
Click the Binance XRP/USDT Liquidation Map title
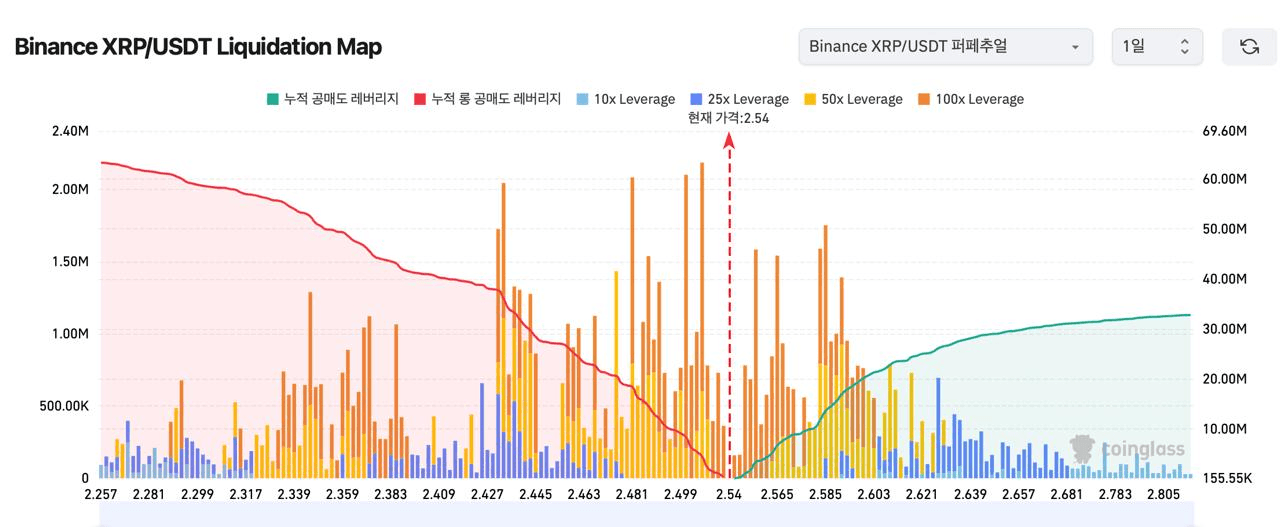pyautogui.click(x=198, y=47)
